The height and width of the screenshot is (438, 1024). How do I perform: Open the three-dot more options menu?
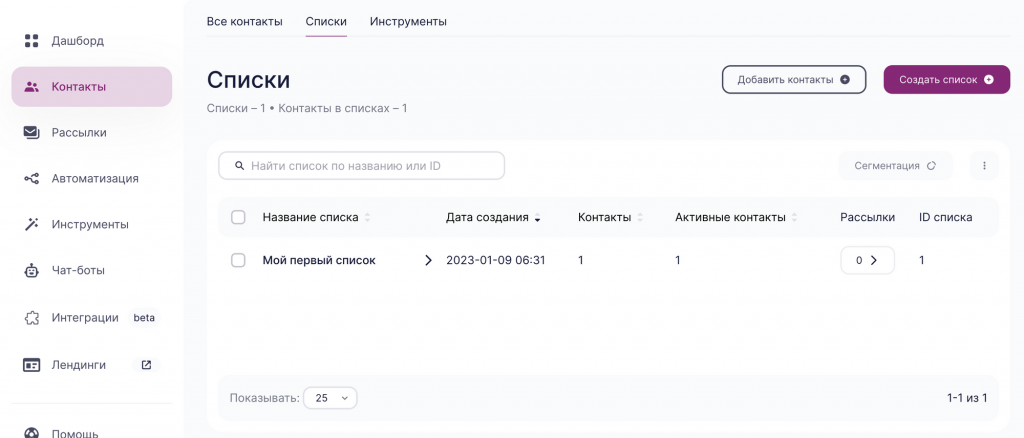[984, 166]
